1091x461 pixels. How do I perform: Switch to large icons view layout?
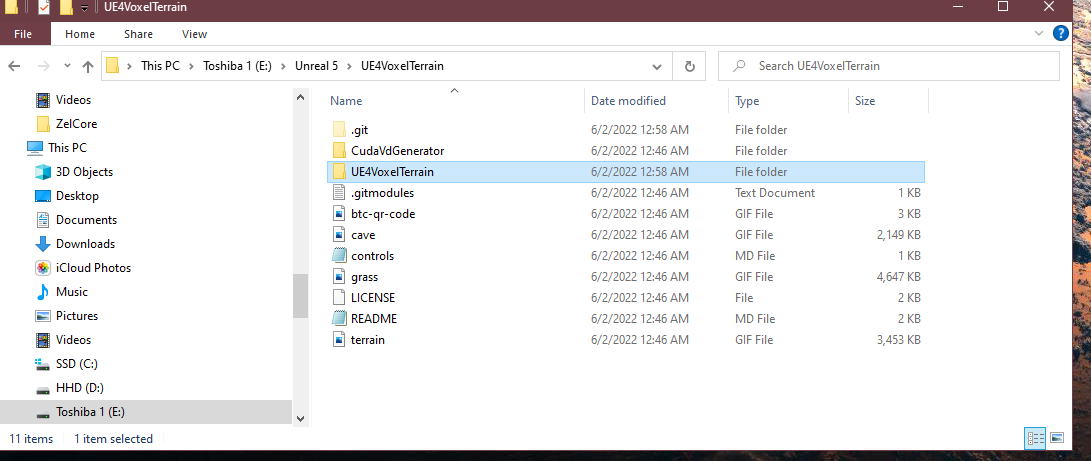[x=1057, y=438]
